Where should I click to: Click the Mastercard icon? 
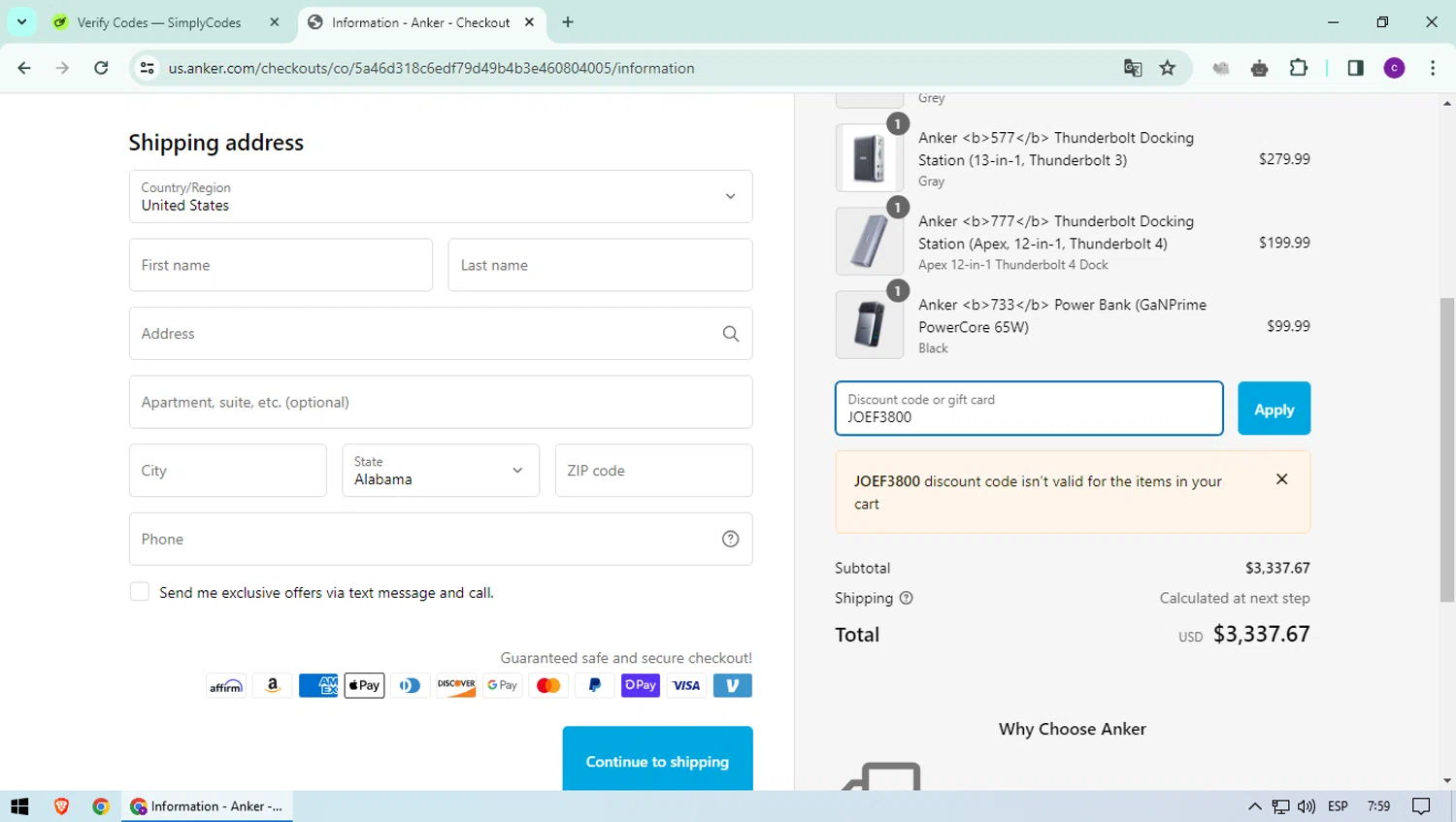[x=548, y=685]
